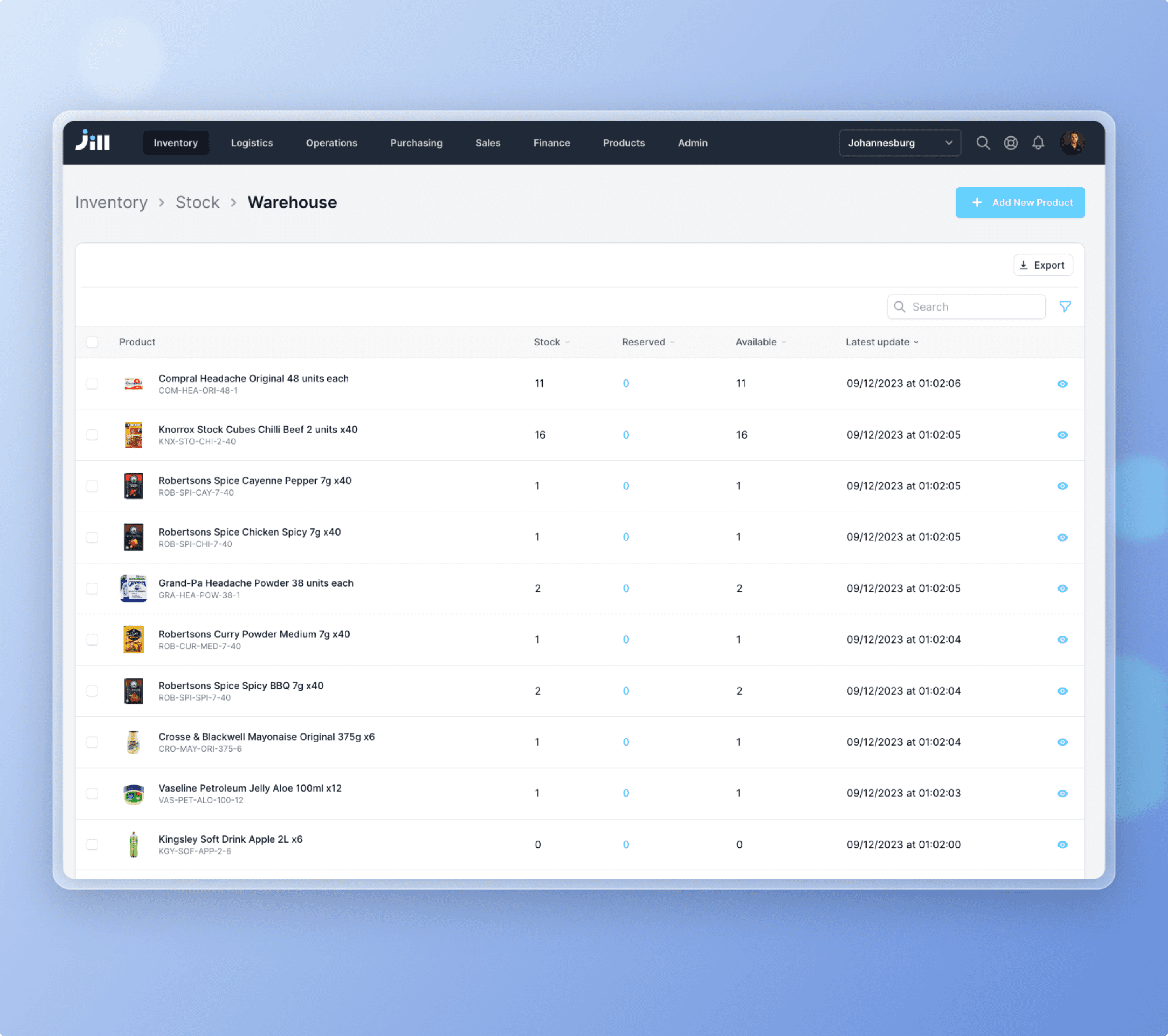Click eye icon for Vaseline Petroleum Jelly
1168x1036 pixels.
click(1062, 793)
